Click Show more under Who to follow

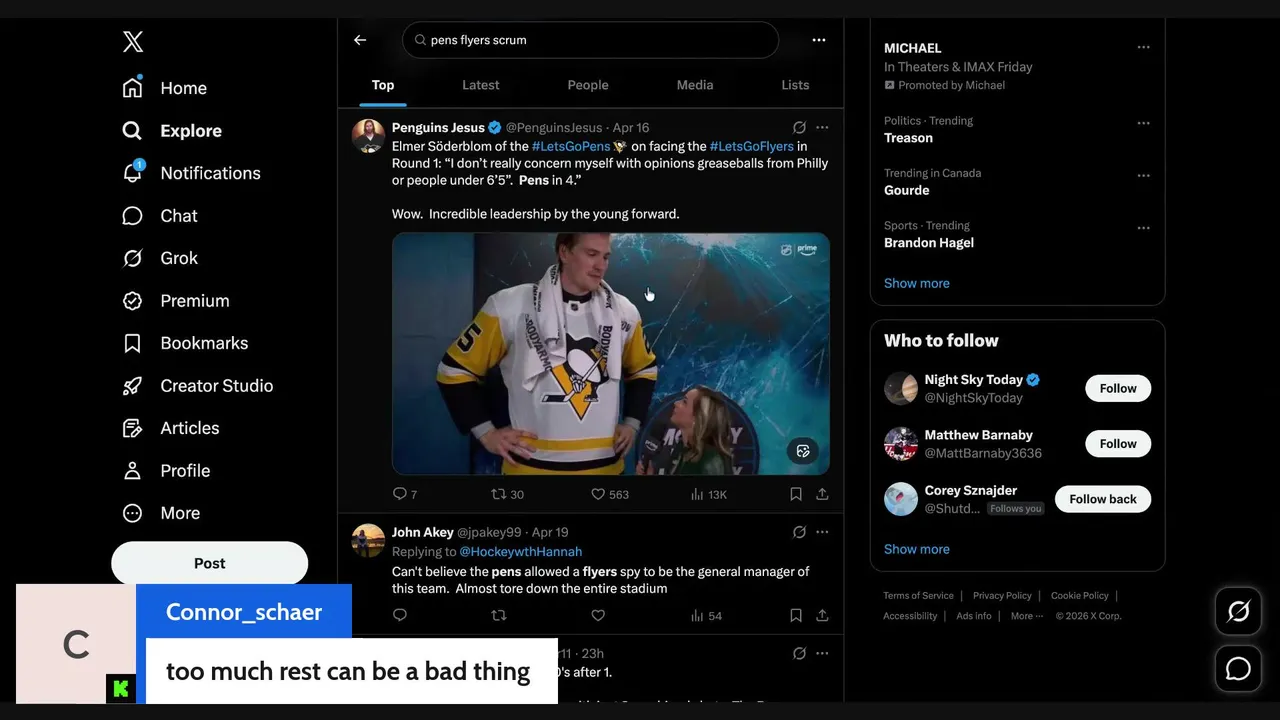point(917,549)
